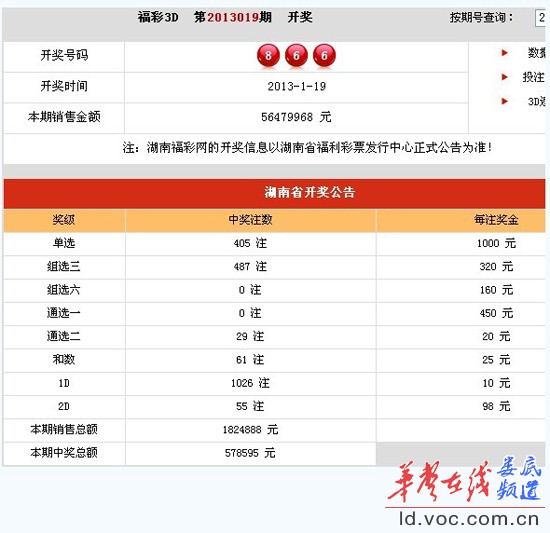The image size is (550, 533).
Task: Select the 单选 row label
Action: tap(63, 243)
